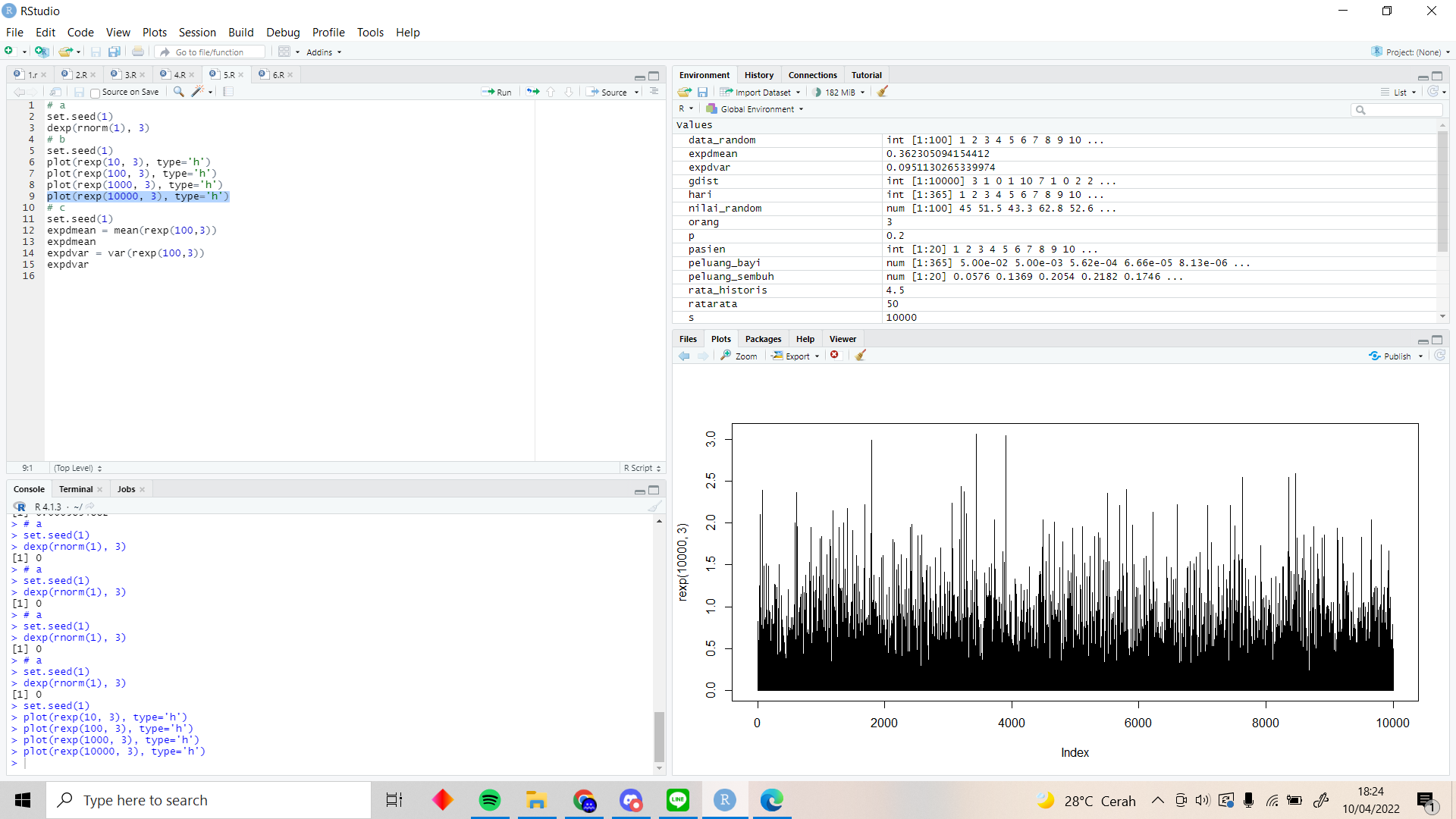Save all open documents icon

pos(115,52)
